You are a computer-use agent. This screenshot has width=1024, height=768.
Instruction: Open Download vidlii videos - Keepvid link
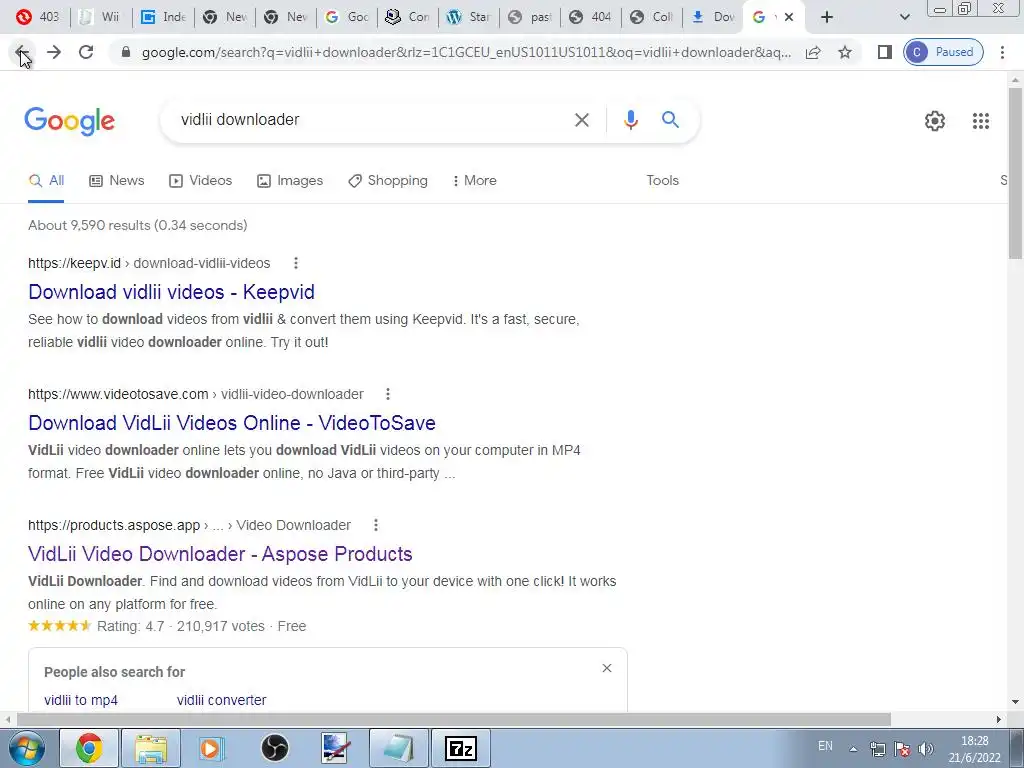(171, 292)
